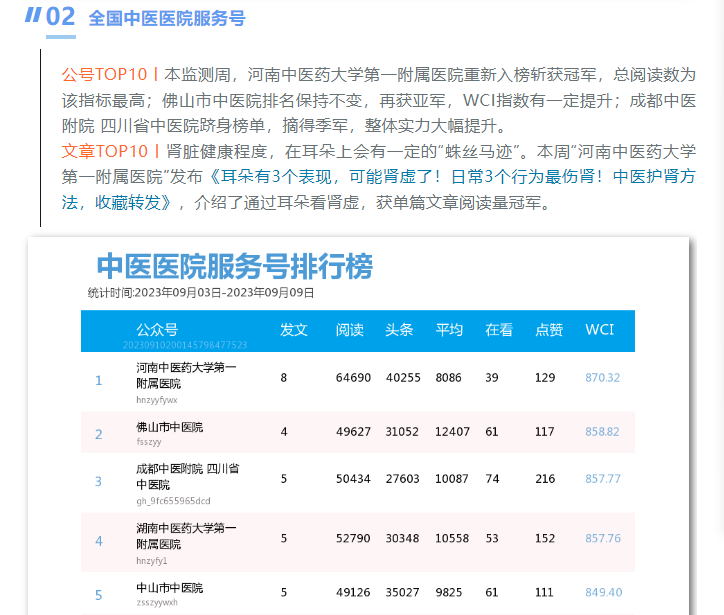Click average value 9825
Image resolution: width=724 pixels, height=615 pixels.
[448, 592]
